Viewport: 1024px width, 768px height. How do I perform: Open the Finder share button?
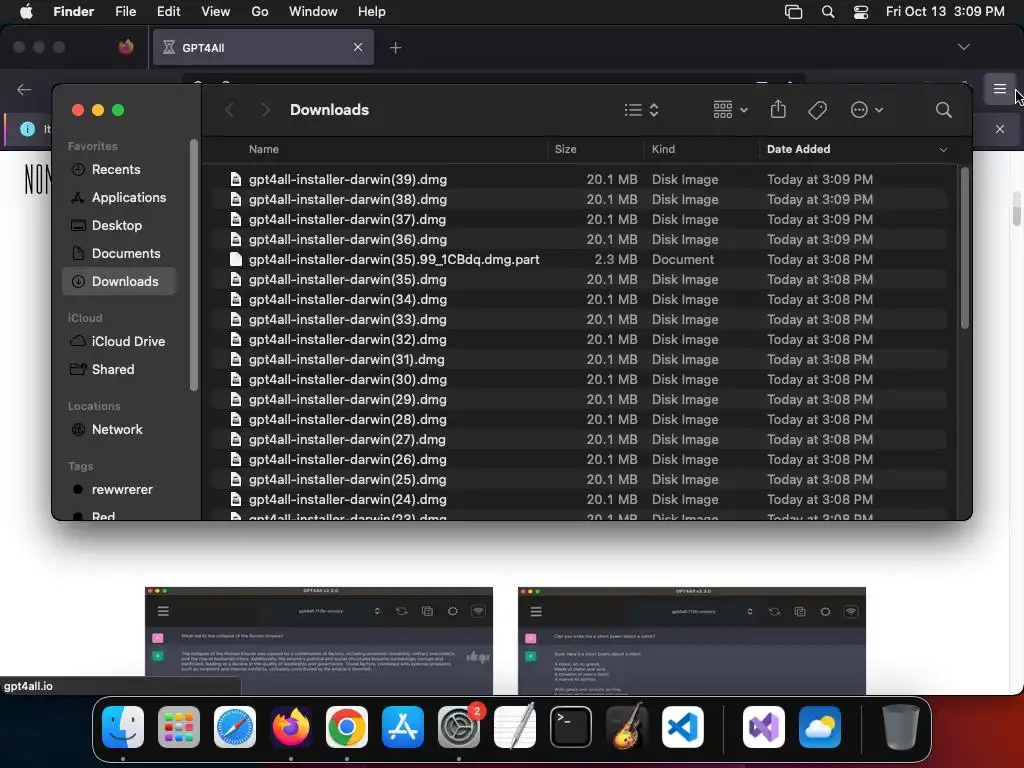click(778, 110)
